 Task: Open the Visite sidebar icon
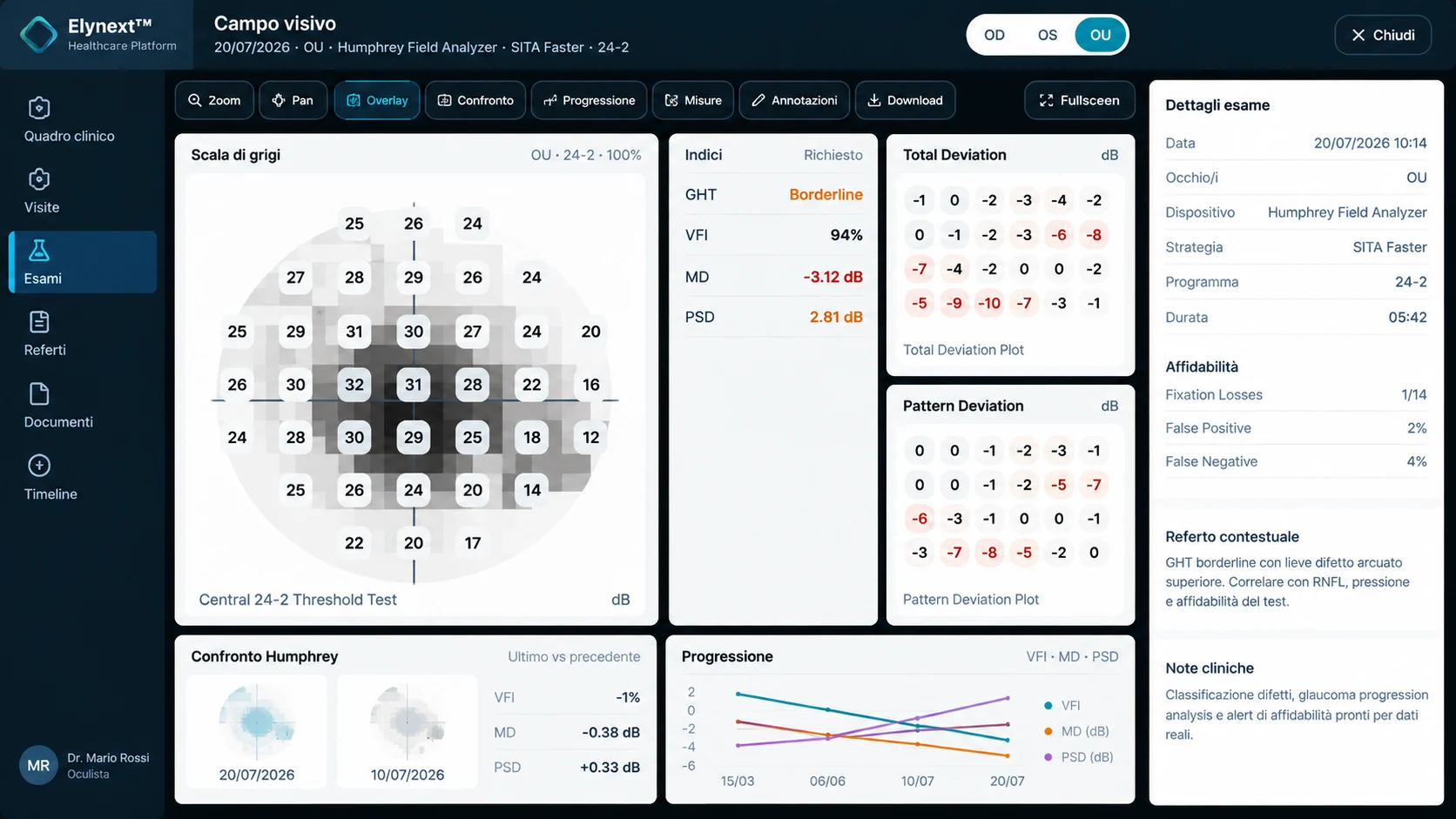click(39, 179)
